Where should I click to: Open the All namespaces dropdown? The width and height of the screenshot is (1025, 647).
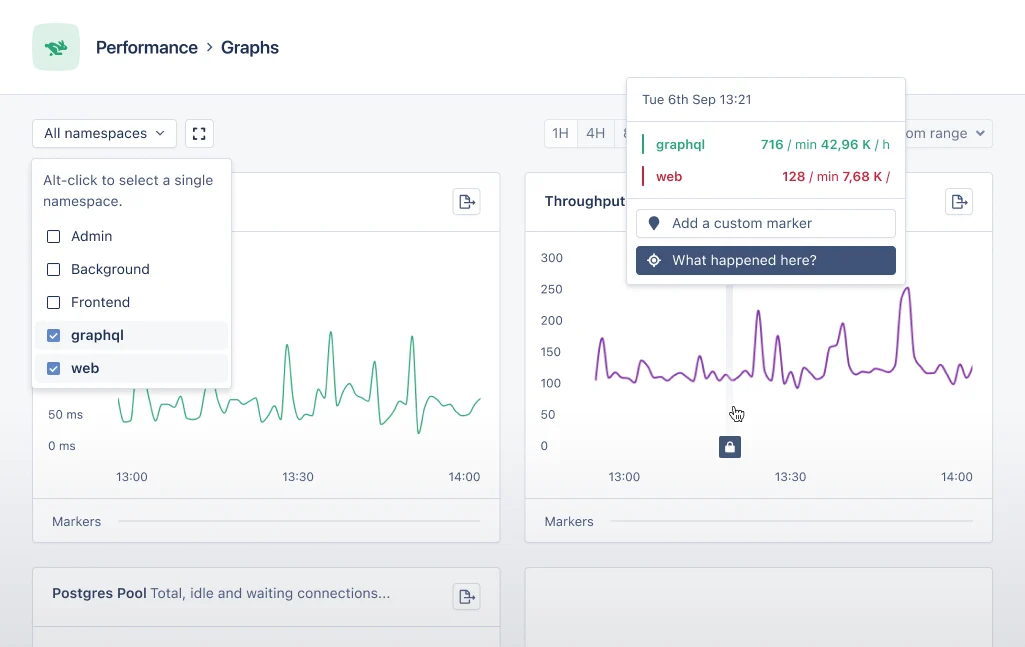[105, 133]
